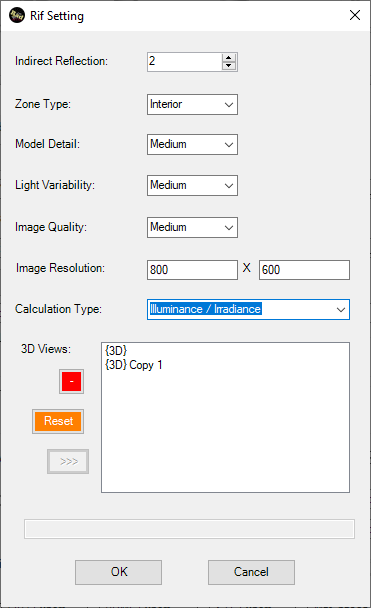Click the image height field showing 600
This screenshot has height=608, width=371.
304,270
